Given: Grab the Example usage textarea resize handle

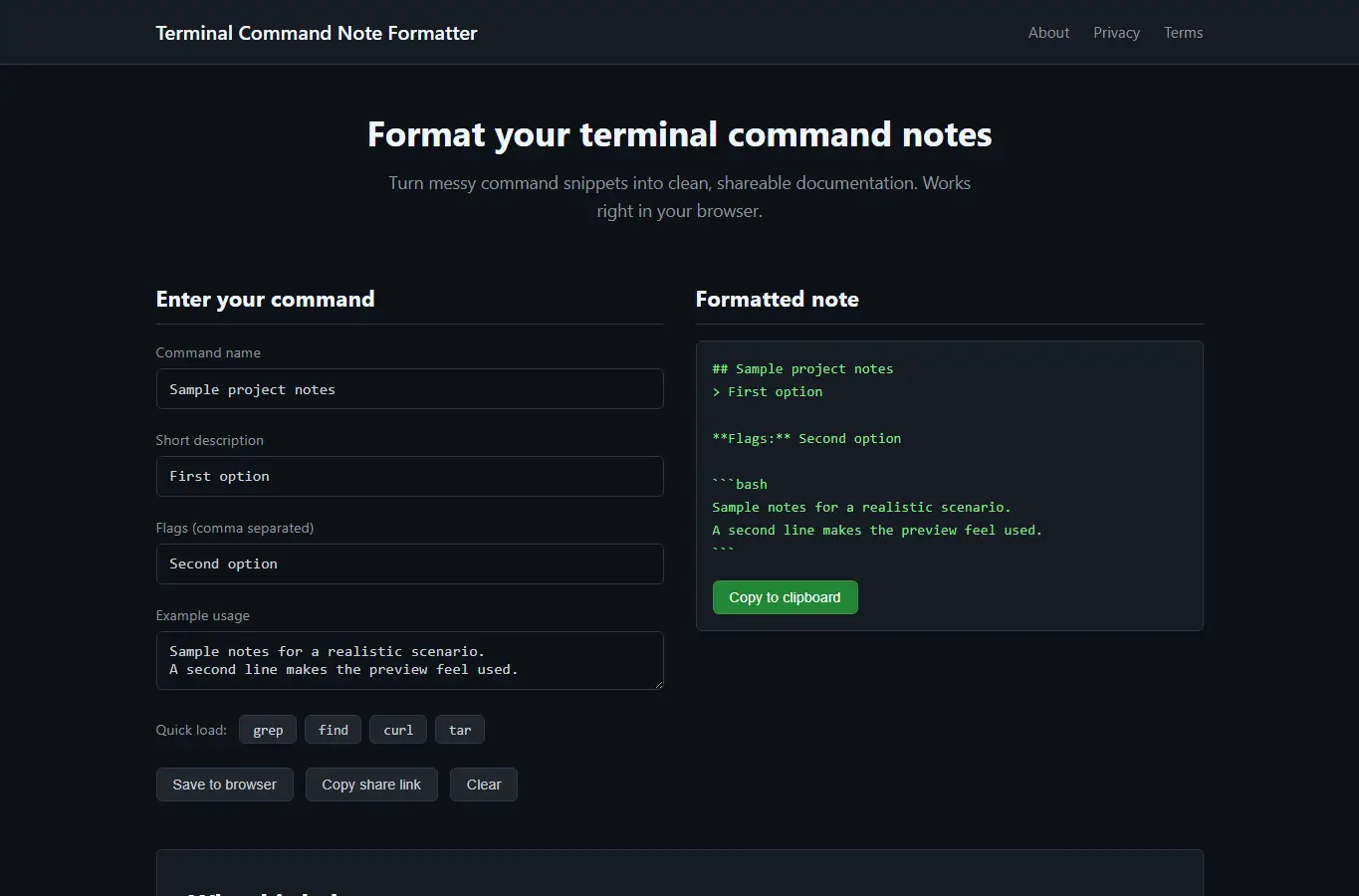Looking at the screenshot, I should (x=657, y=684).
